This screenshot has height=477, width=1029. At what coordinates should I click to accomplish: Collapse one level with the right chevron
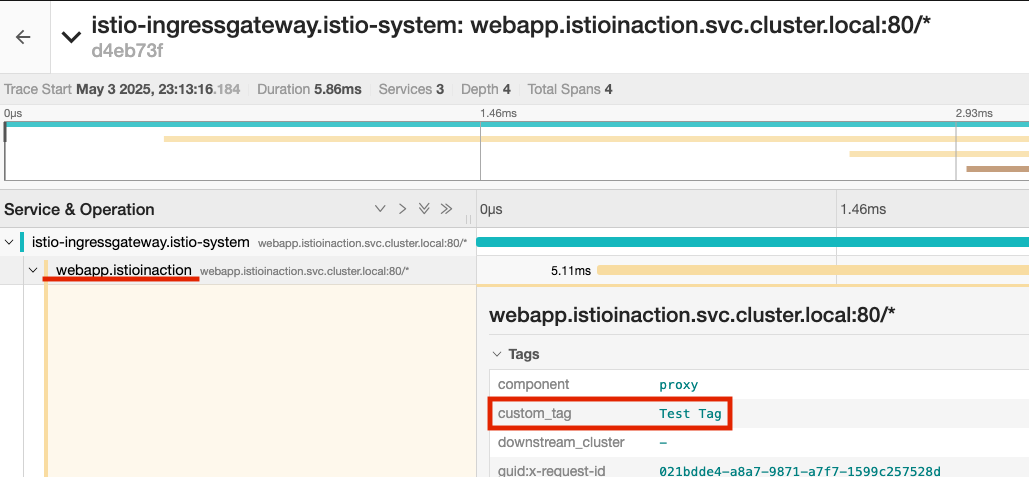[402, 209]
